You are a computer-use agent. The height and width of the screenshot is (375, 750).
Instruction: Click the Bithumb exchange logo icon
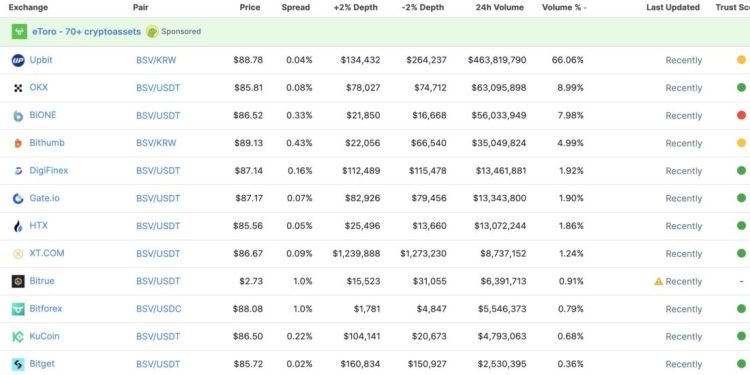18,143
